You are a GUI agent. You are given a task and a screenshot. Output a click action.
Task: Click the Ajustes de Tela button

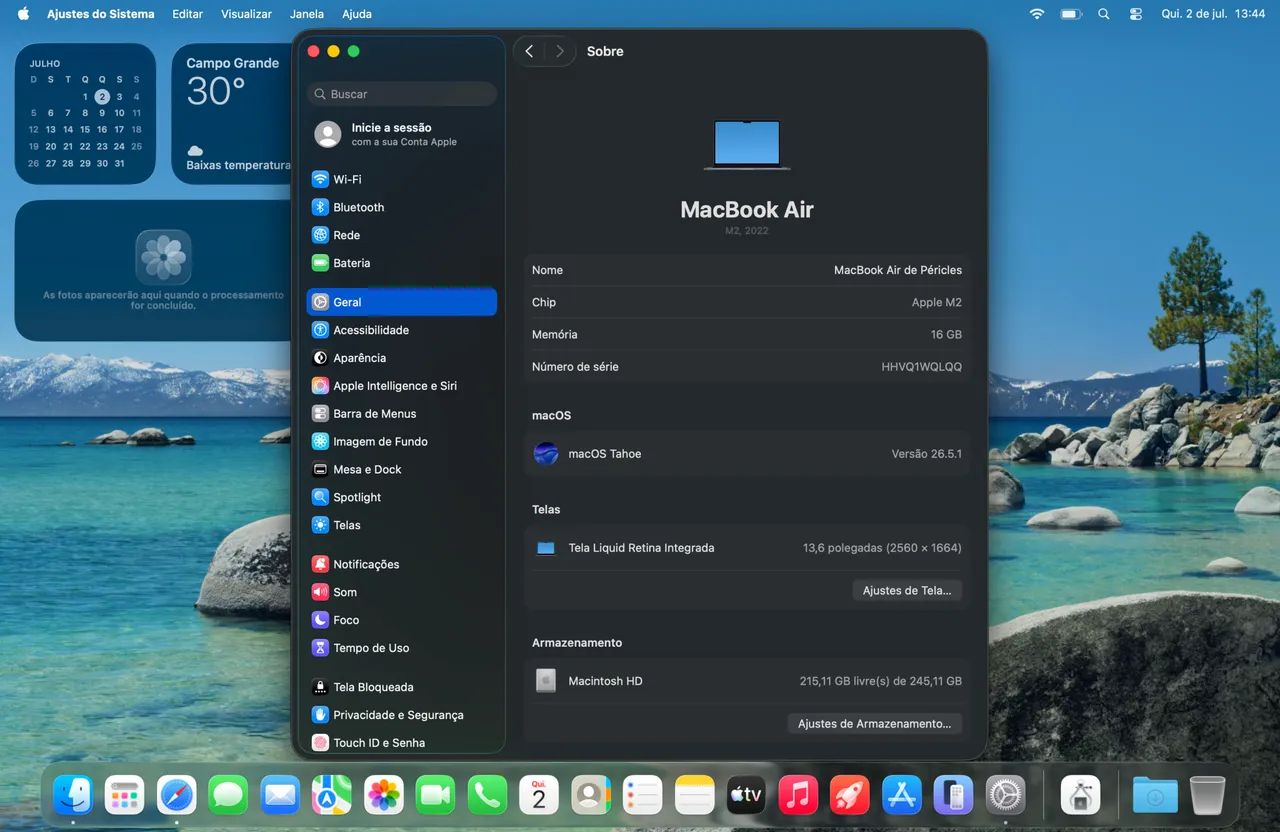point(907,590)
